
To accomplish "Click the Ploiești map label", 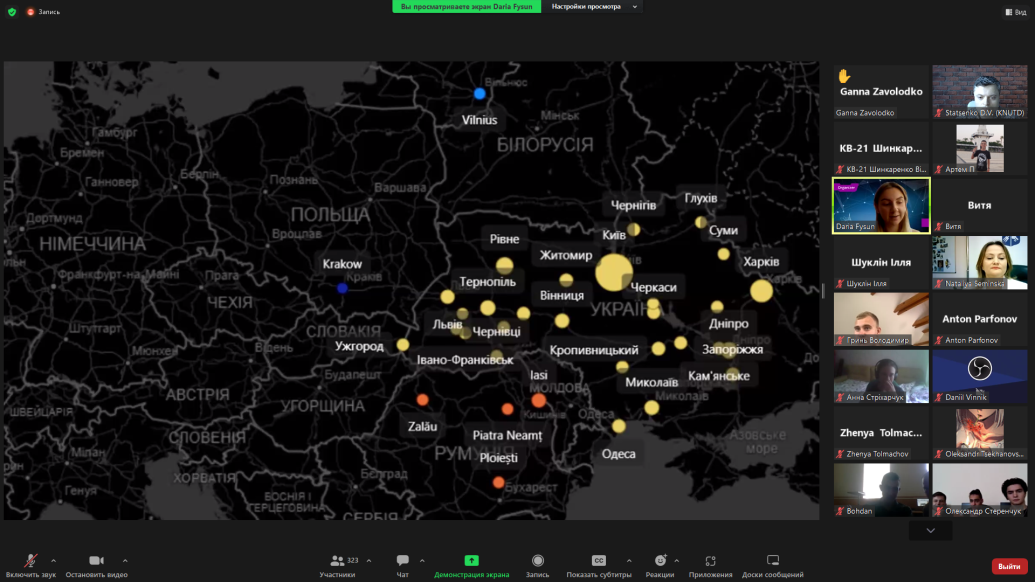I will coord(498,458).
